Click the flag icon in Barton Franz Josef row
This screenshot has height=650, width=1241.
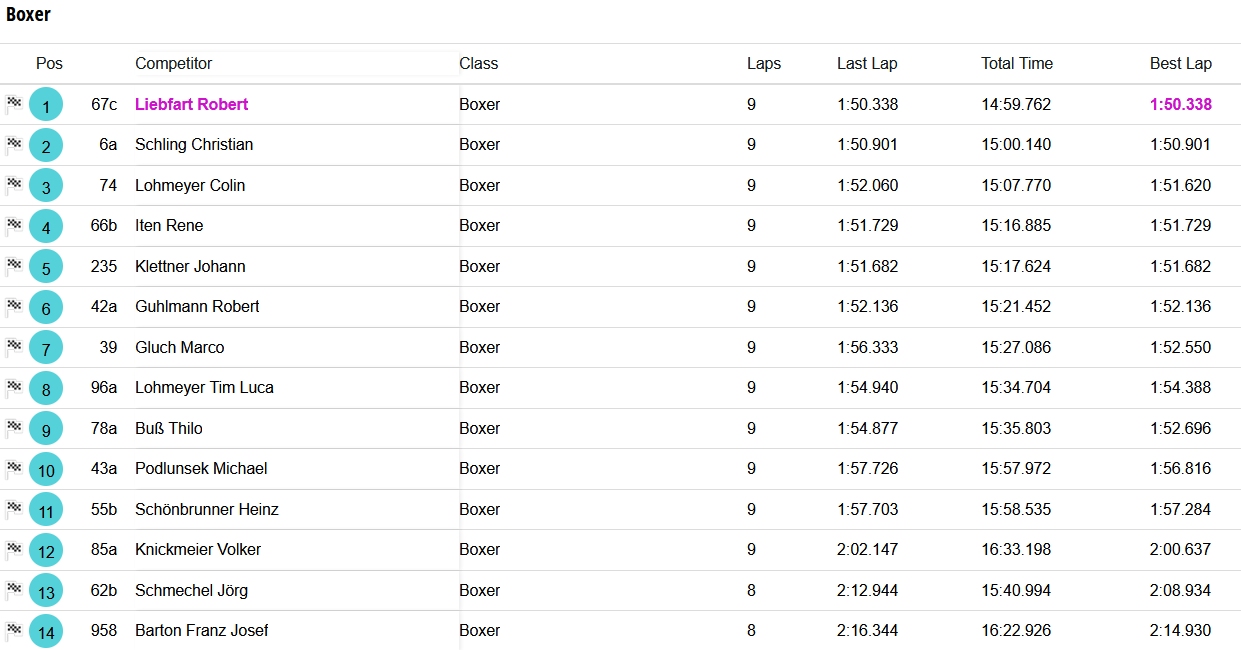pyautogui.click(x=14, y=630)
